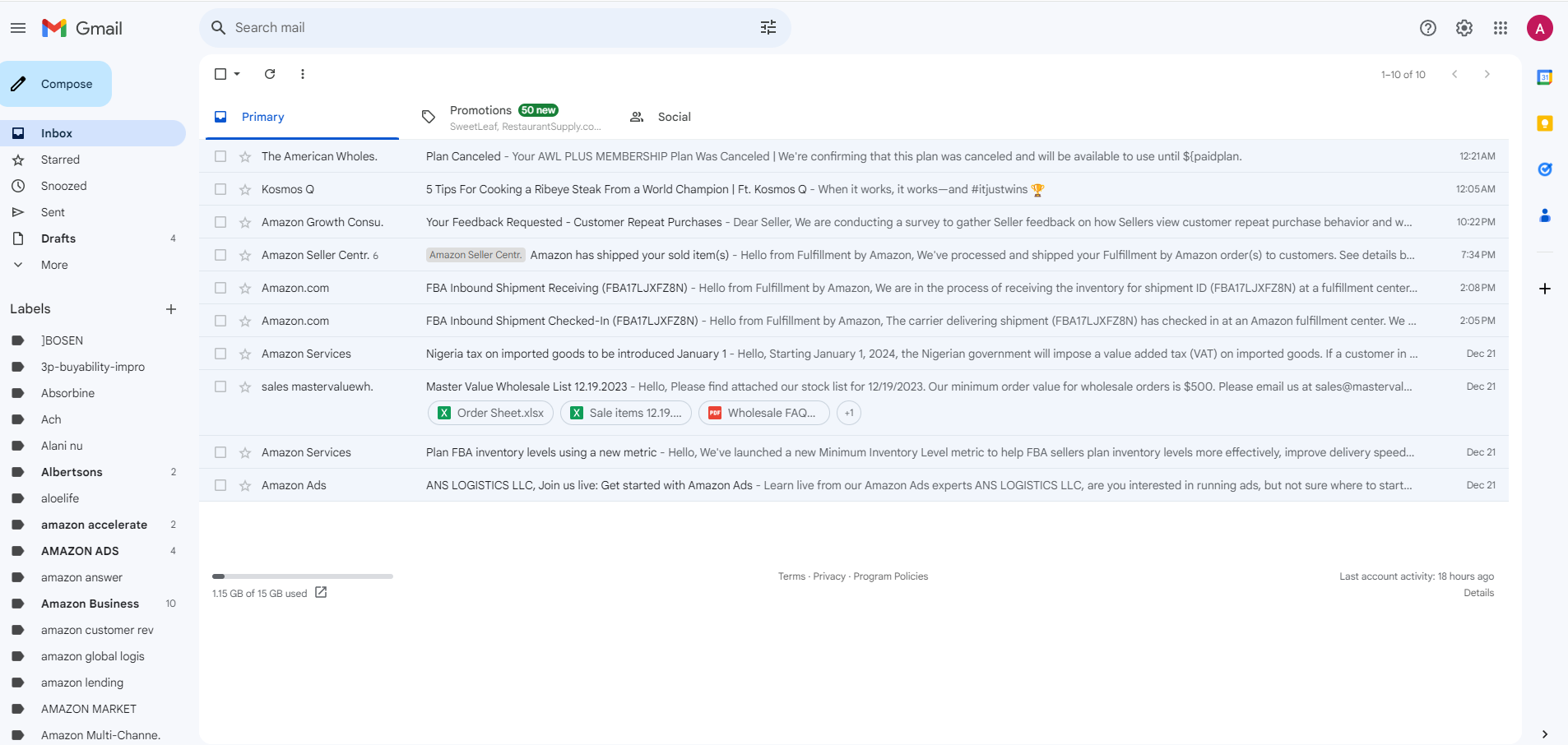Check the Amazon Ads email checkbox

pos(220,485)
